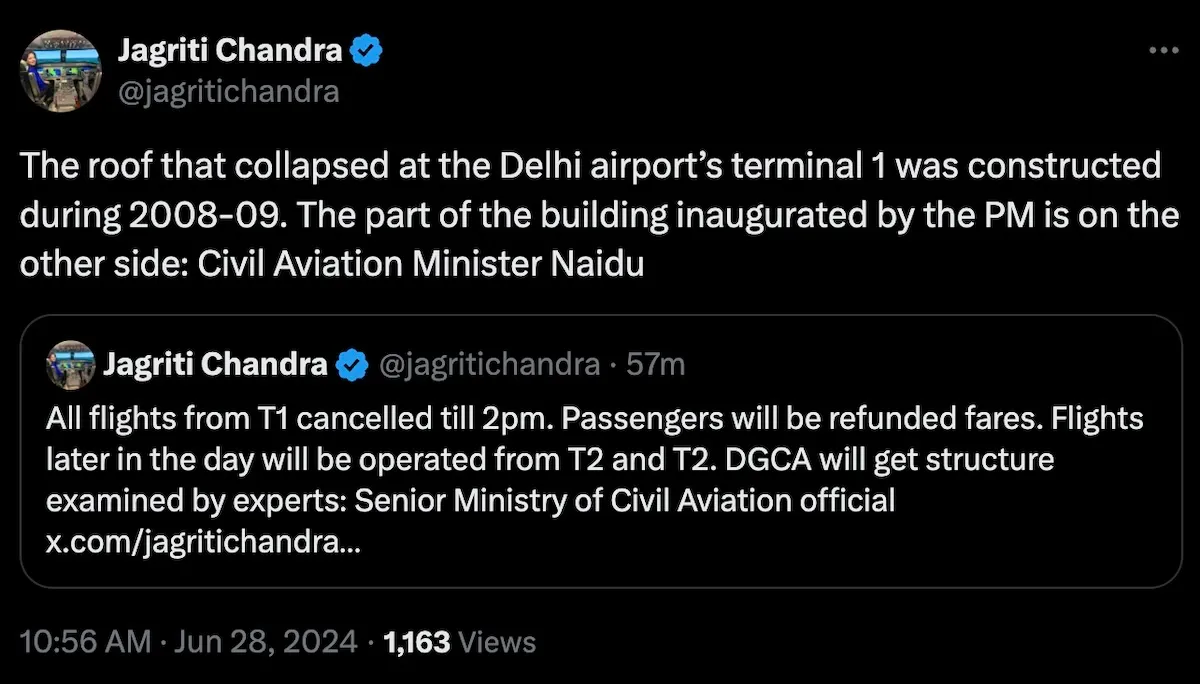Screen dimensions: 1200x684
Task: Click the @jagritichandra handle under the main name
Action: [228, 92]
